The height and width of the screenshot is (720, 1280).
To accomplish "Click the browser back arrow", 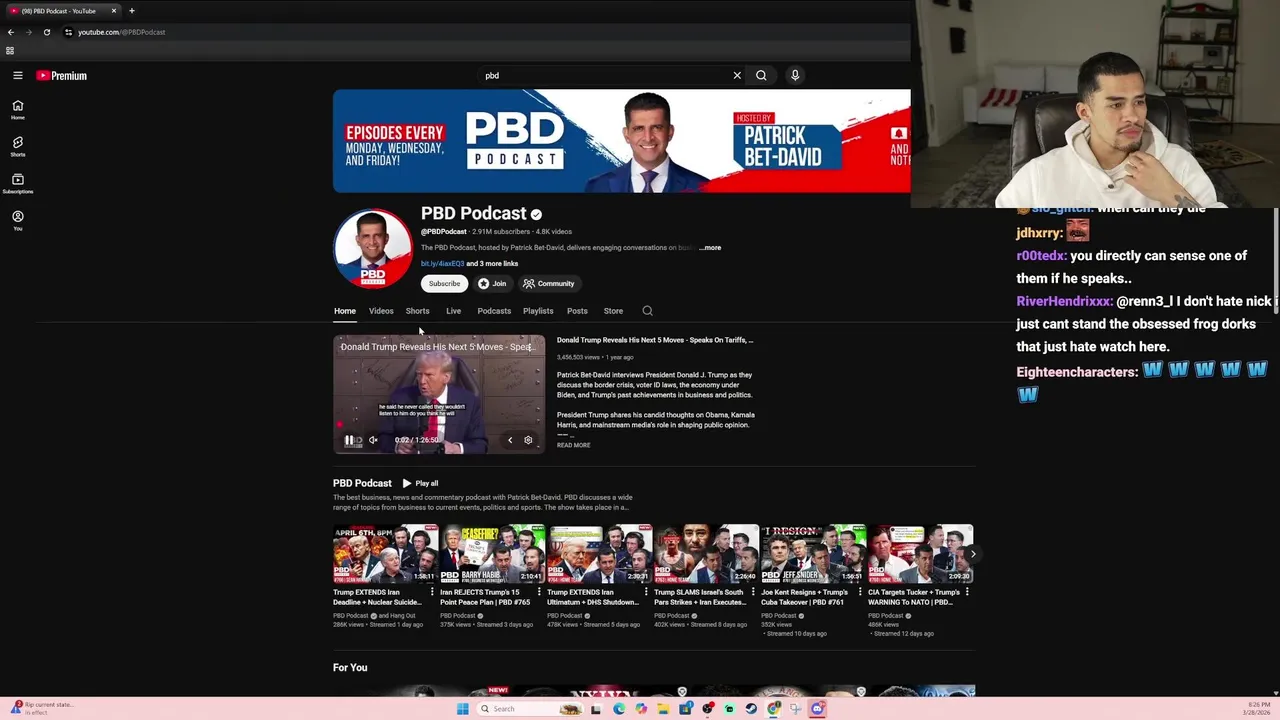I will 11,32.
